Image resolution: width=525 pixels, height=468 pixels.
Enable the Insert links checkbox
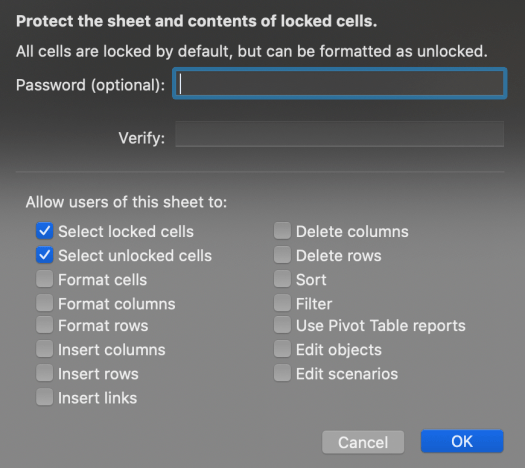coord(45,397)
